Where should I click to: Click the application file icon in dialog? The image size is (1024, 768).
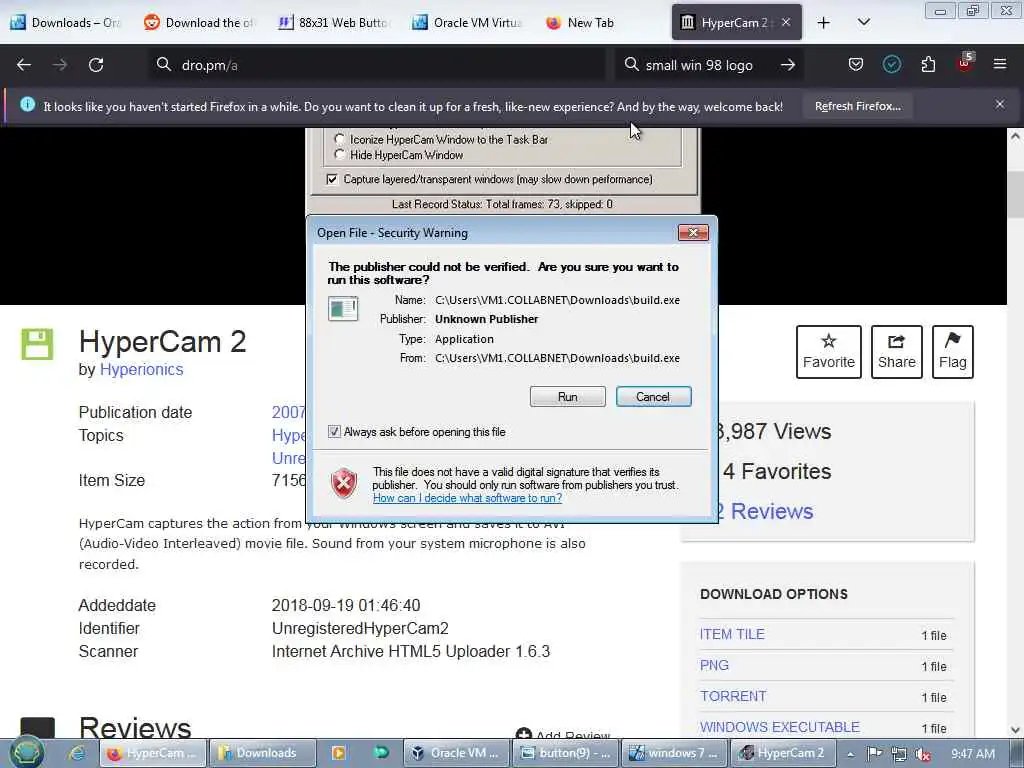(343, 308)
